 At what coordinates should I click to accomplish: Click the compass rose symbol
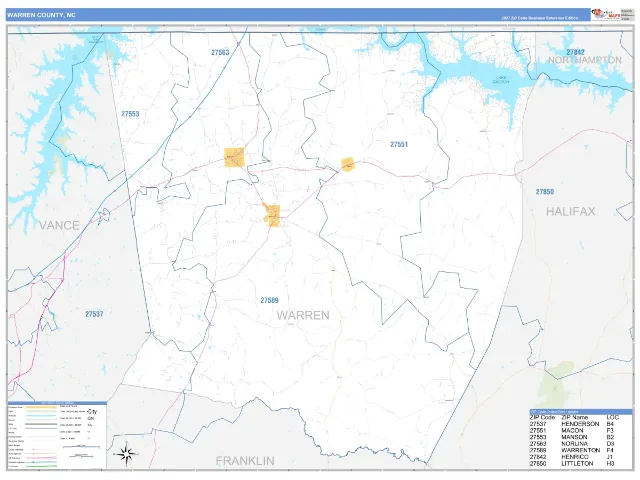(126, 454)
